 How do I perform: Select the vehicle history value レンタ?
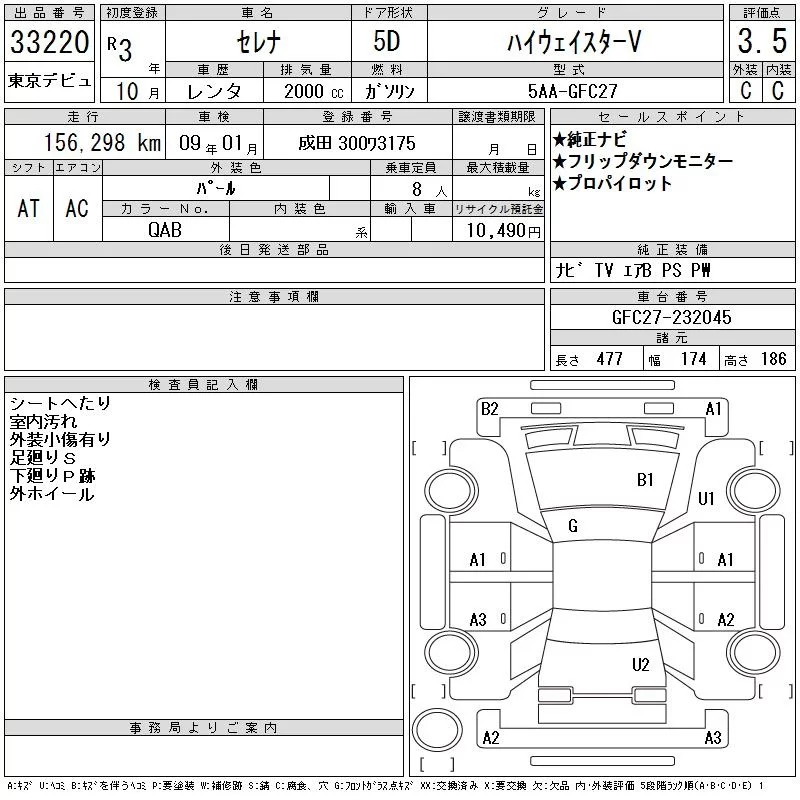click(214, 91)
